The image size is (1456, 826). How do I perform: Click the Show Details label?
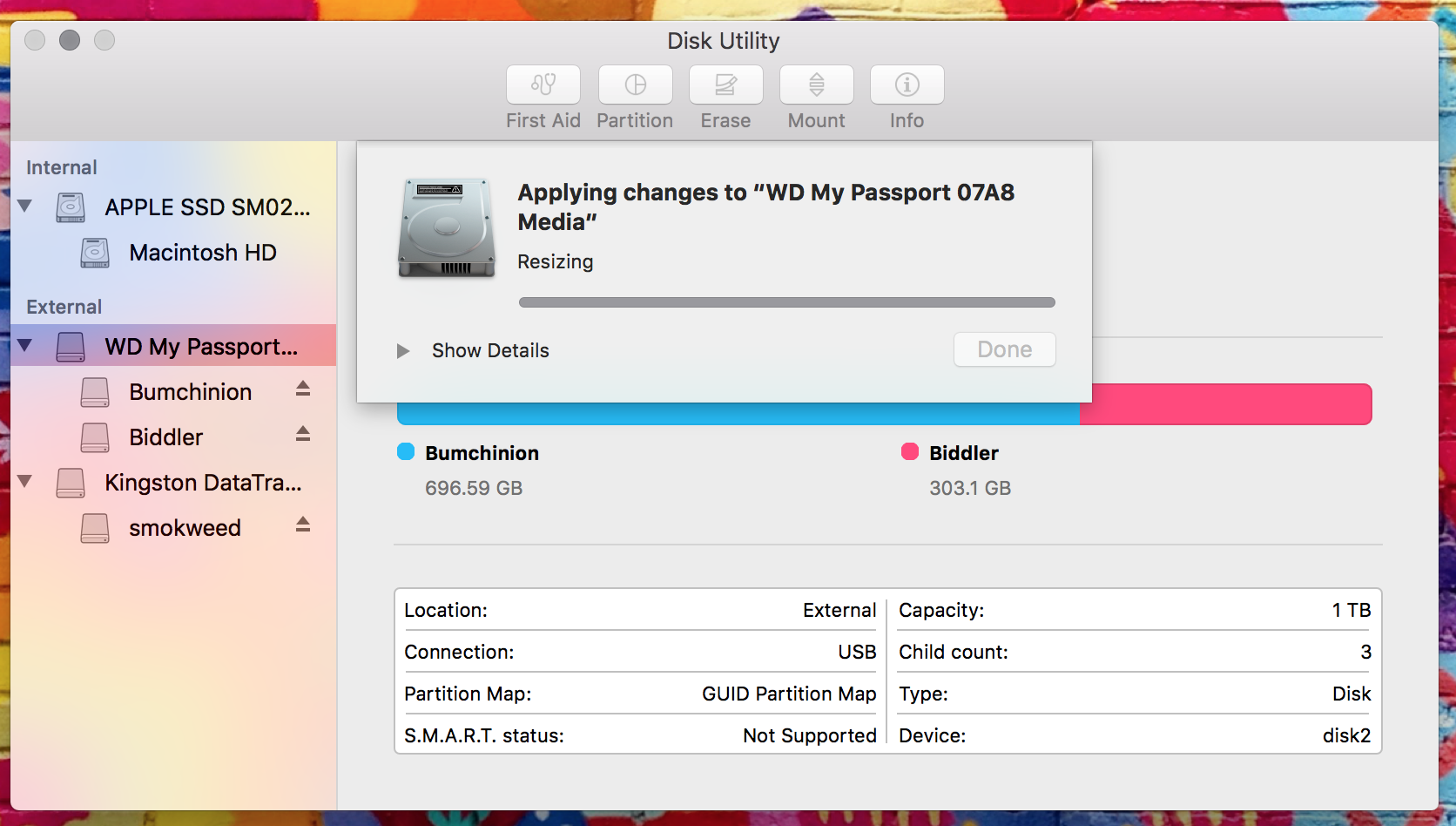[489, 350]
